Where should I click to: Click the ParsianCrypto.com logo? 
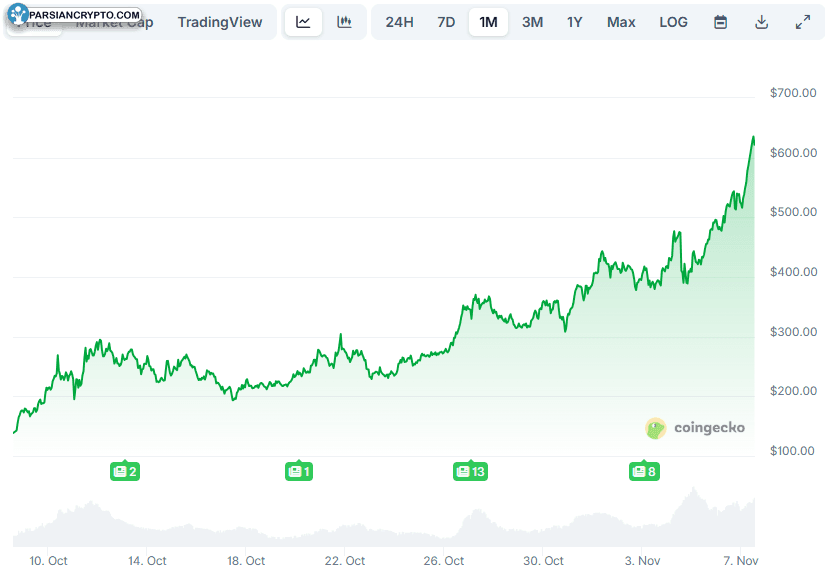tap(73, 15)
